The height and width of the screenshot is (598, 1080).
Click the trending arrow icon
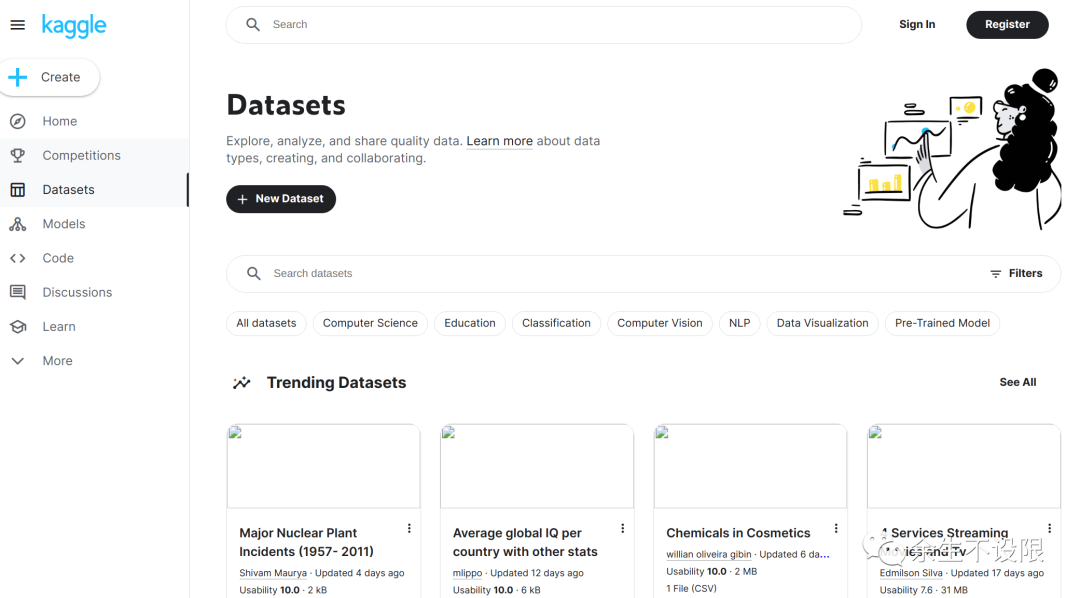[x=242, y=383]
